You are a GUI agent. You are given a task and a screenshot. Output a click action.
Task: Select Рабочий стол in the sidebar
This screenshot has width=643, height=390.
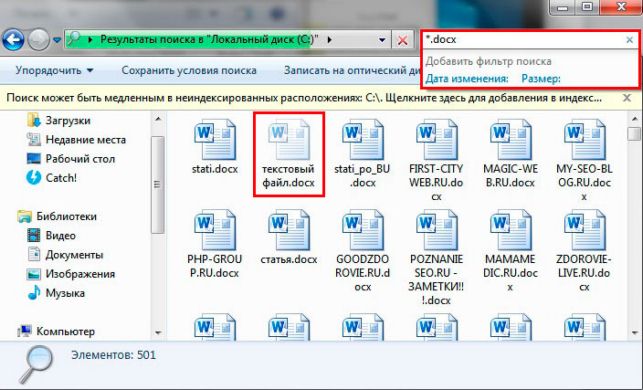(x=71, y=159)
